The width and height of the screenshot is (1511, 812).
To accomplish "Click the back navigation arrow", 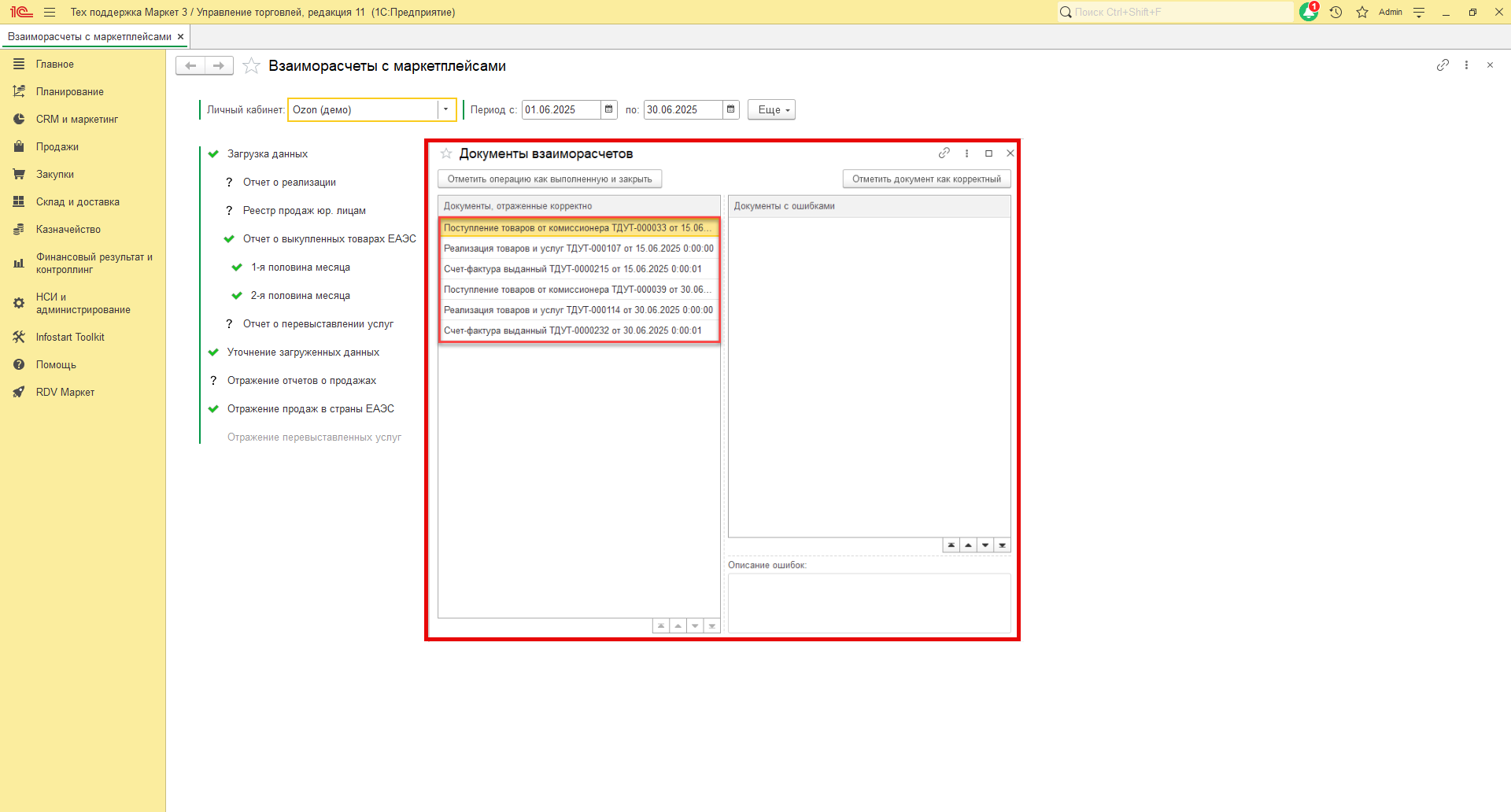I will (190, 66).
